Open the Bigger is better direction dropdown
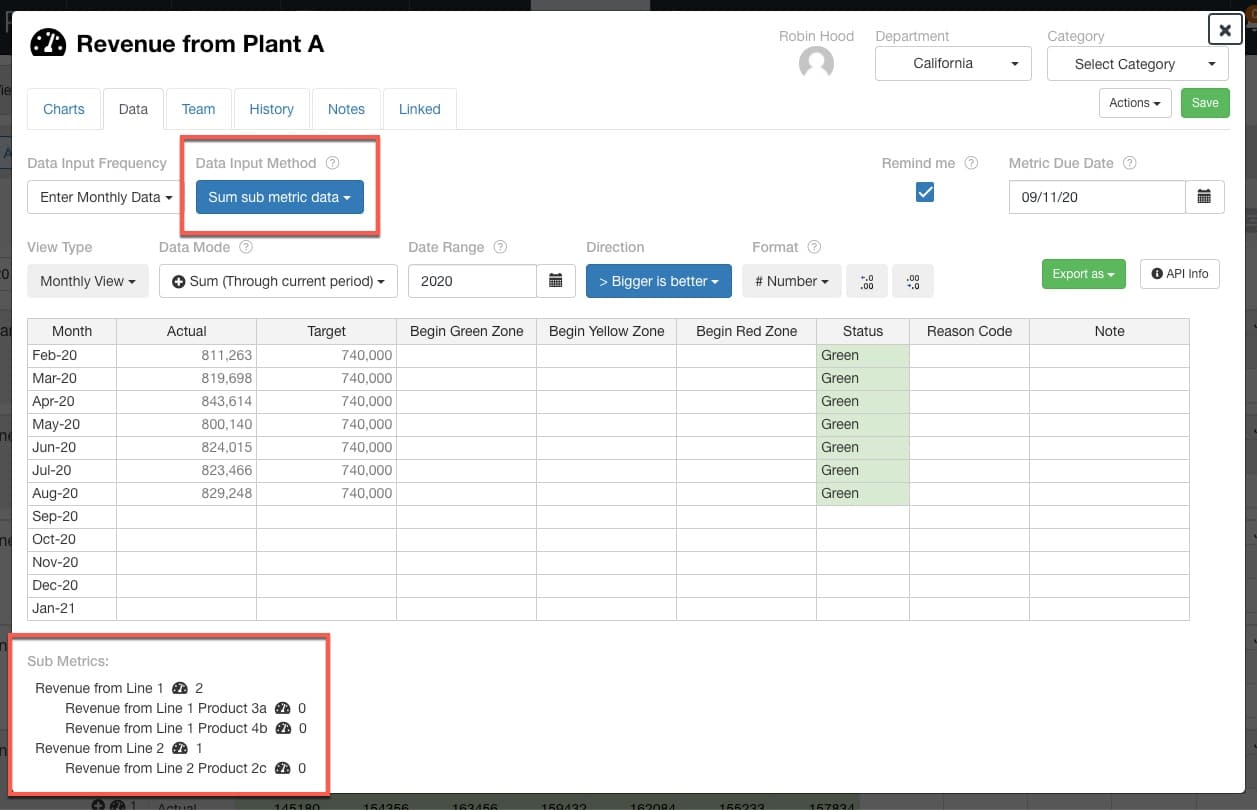Screen dimensions: 1257x810 pyautogui.click(x=659, y=281)
